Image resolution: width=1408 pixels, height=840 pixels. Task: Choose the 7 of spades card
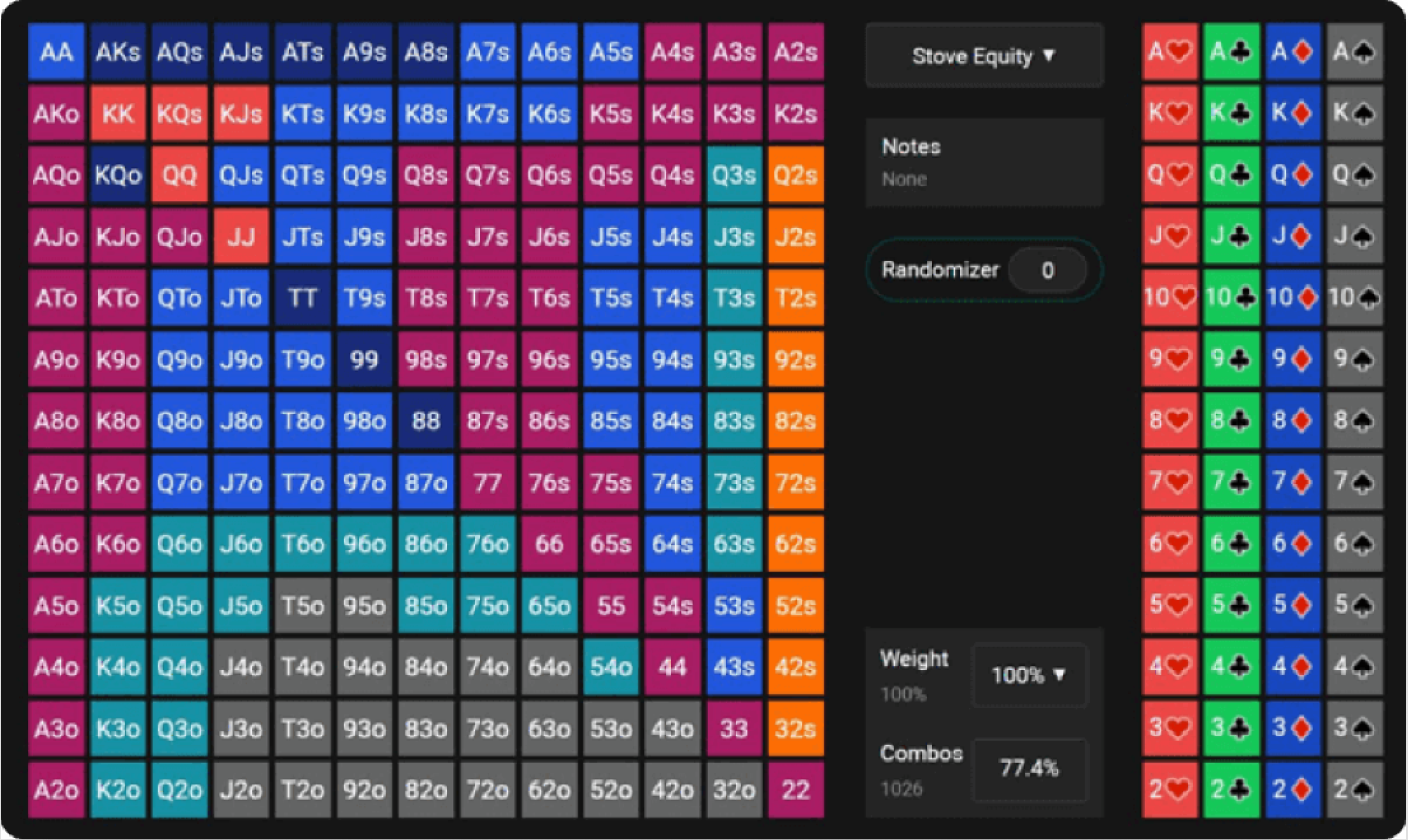pos(1355,483)
